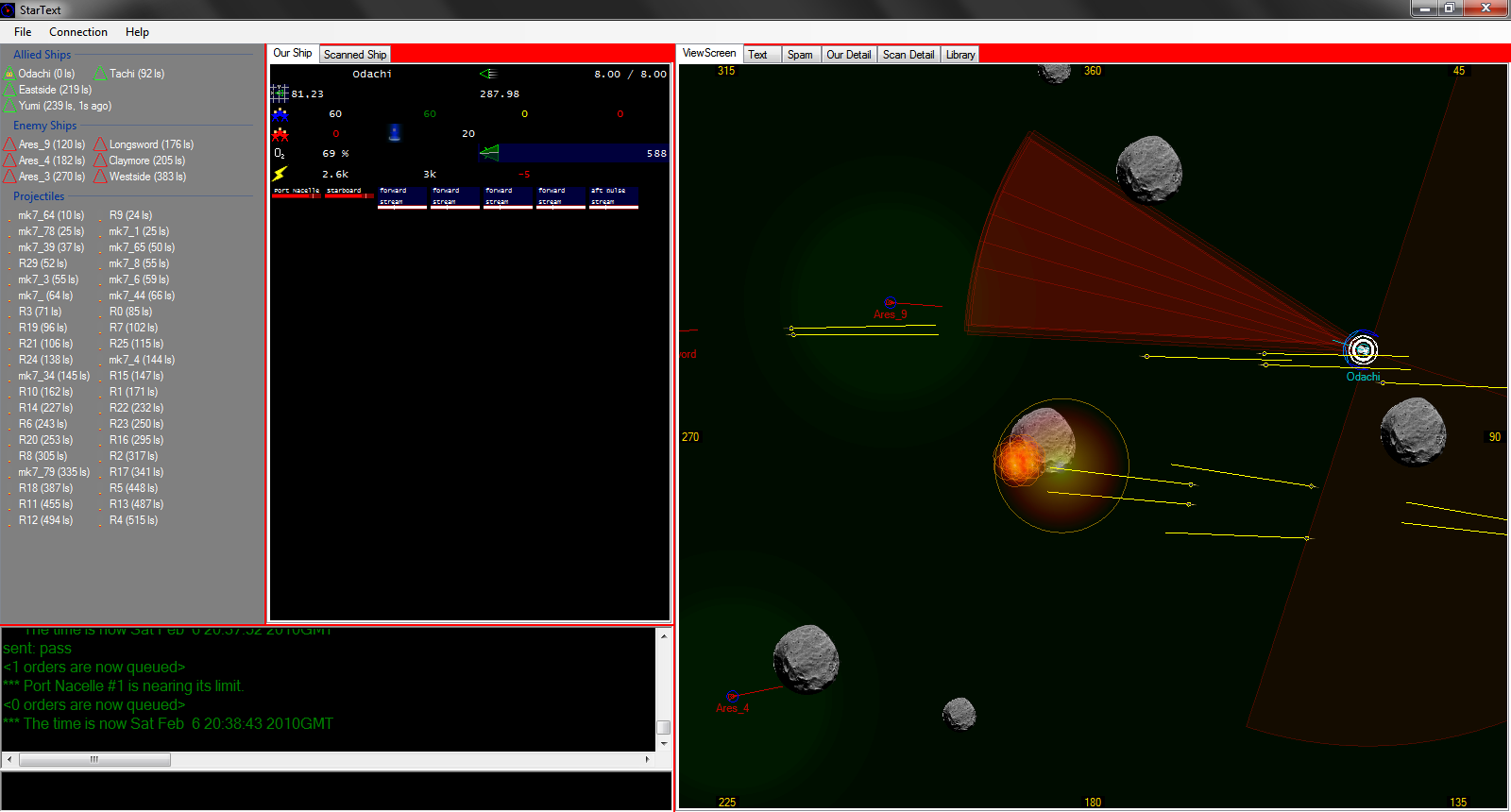Screen dimensions: 1511x812
Task: Click the blue crew members icon
Action: click(x=280, y=114)
